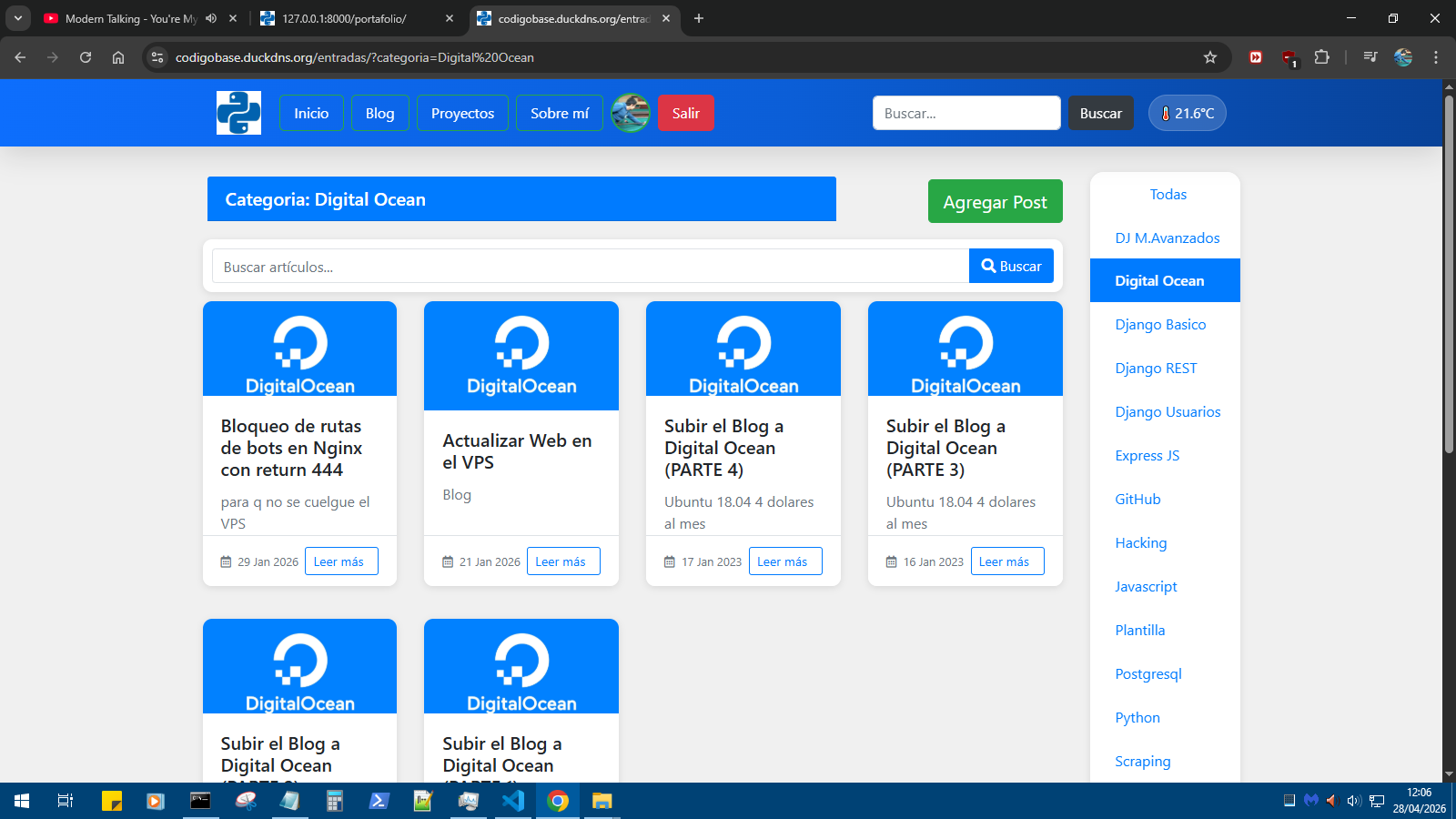The image size is (1456, 819).
Task: Open the system volume tray icon
Action: (1354, 801)
